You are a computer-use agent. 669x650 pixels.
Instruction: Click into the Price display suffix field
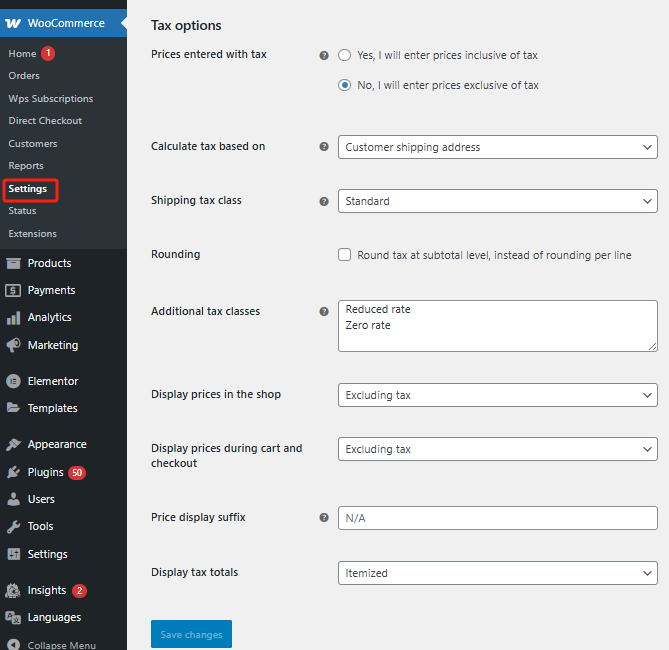pos(497,518)
